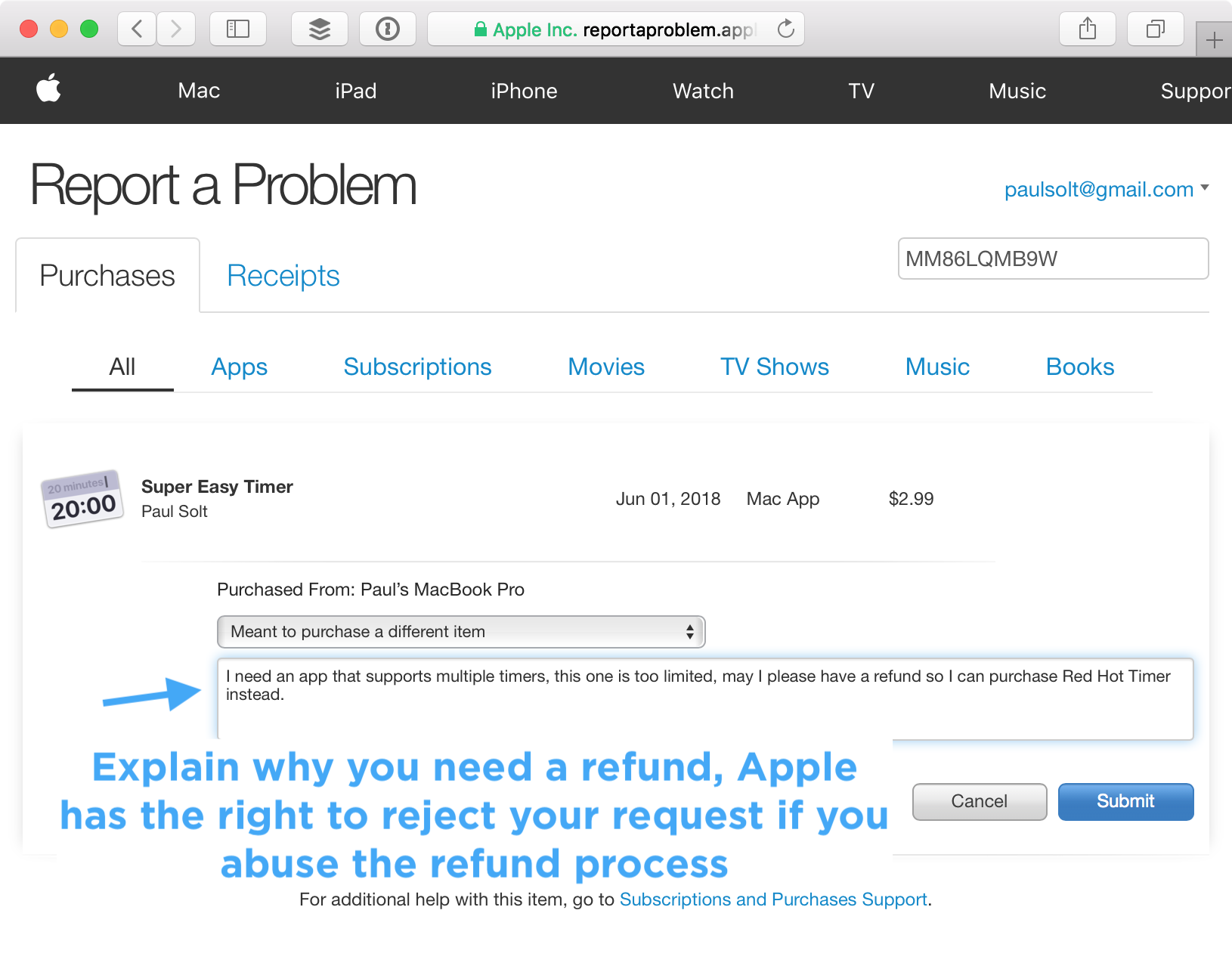Open Tab Overview with the overlapping squares icon

[x=1155, y=29]
